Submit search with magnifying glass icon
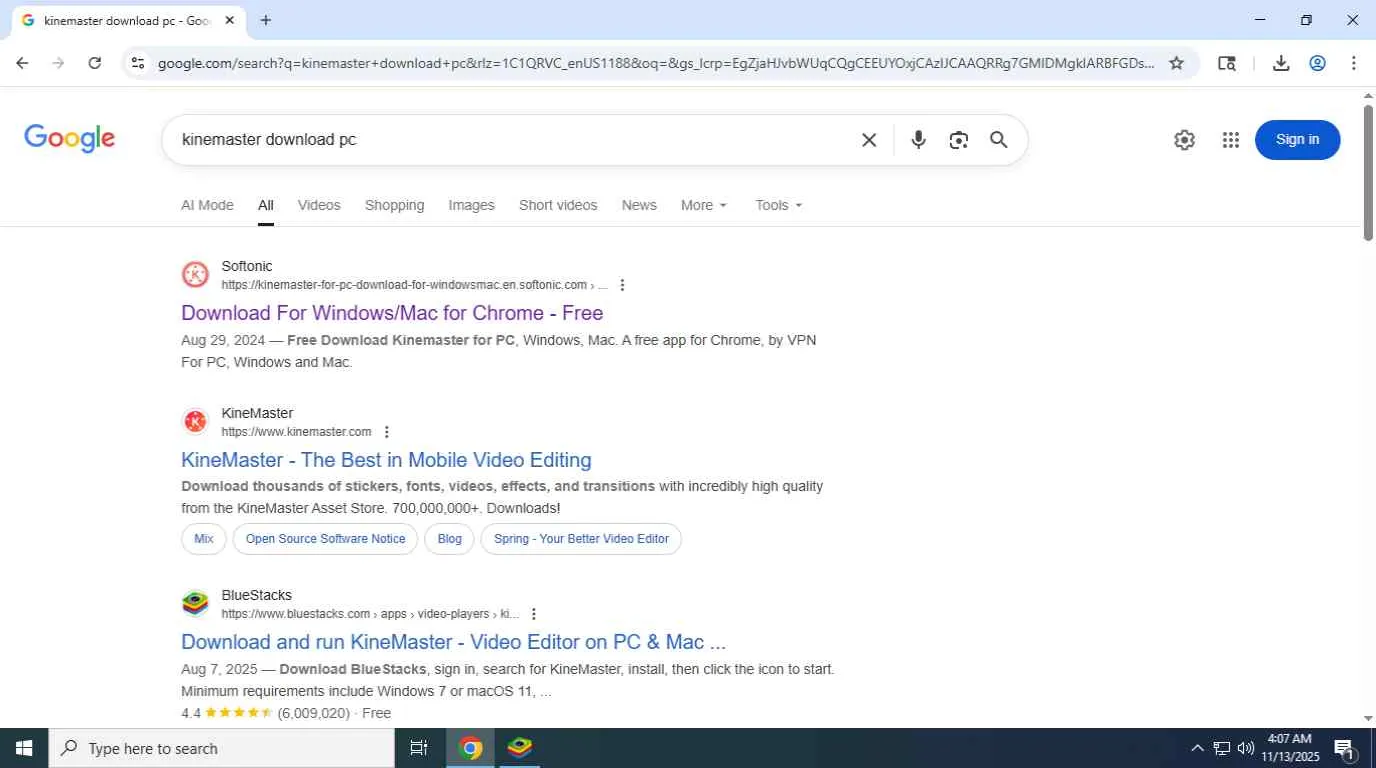Image resolution: width=1376 pixels, height=768 pixels. click(998, 140)
